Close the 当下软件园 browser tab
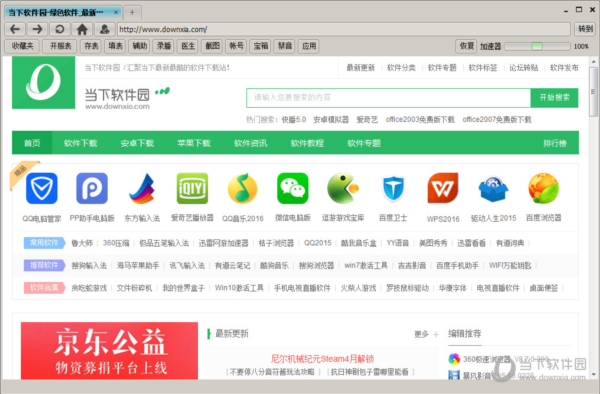Viewport: 600px width, 394px height. pyautogui.click(x=116, y=13)
